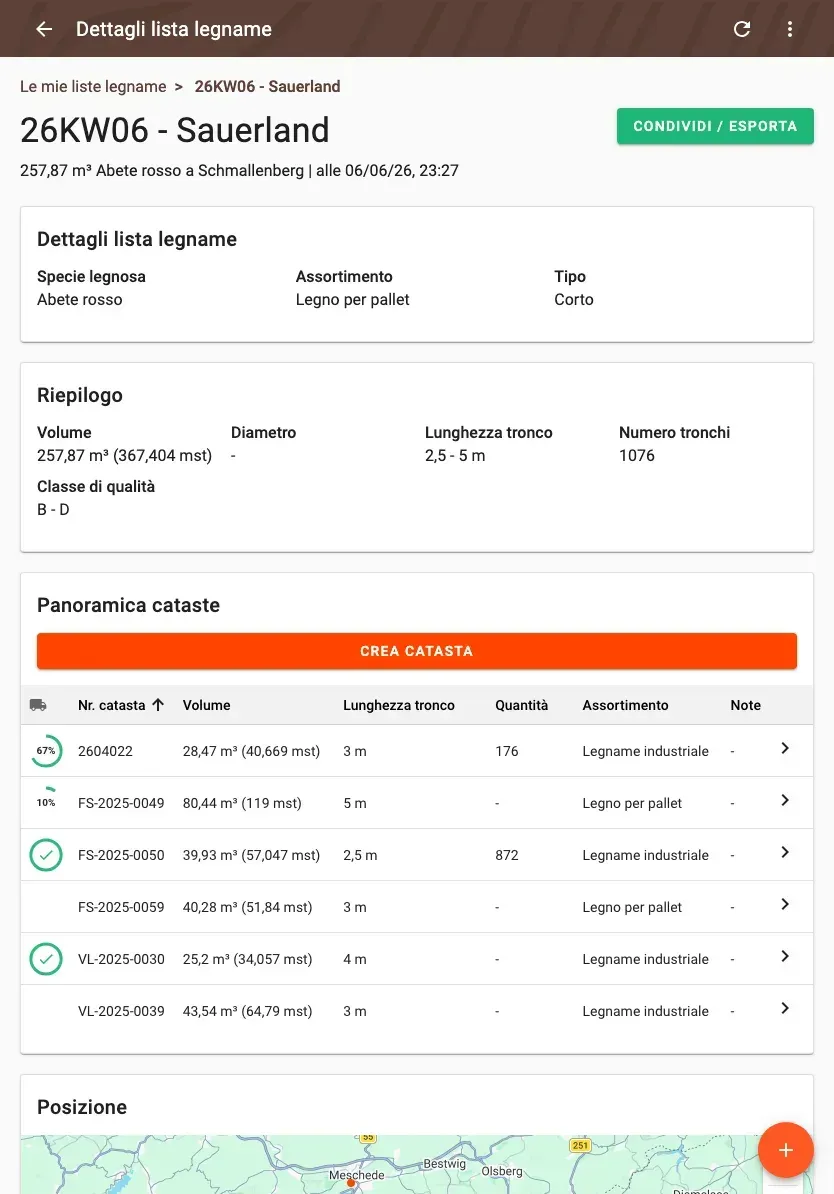Screen dimensions: 834x1194
Task: Select stack FS-2025-0050
Action: pos(121,855)
